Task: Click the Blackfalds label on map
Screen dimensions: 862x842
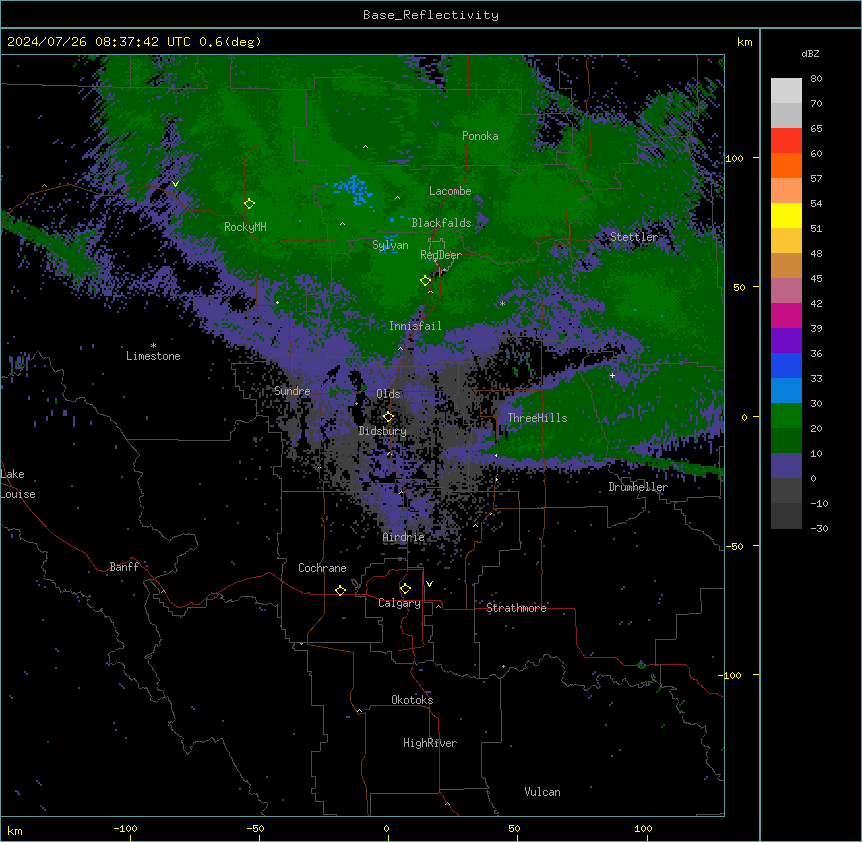Action: pos(441,223)
